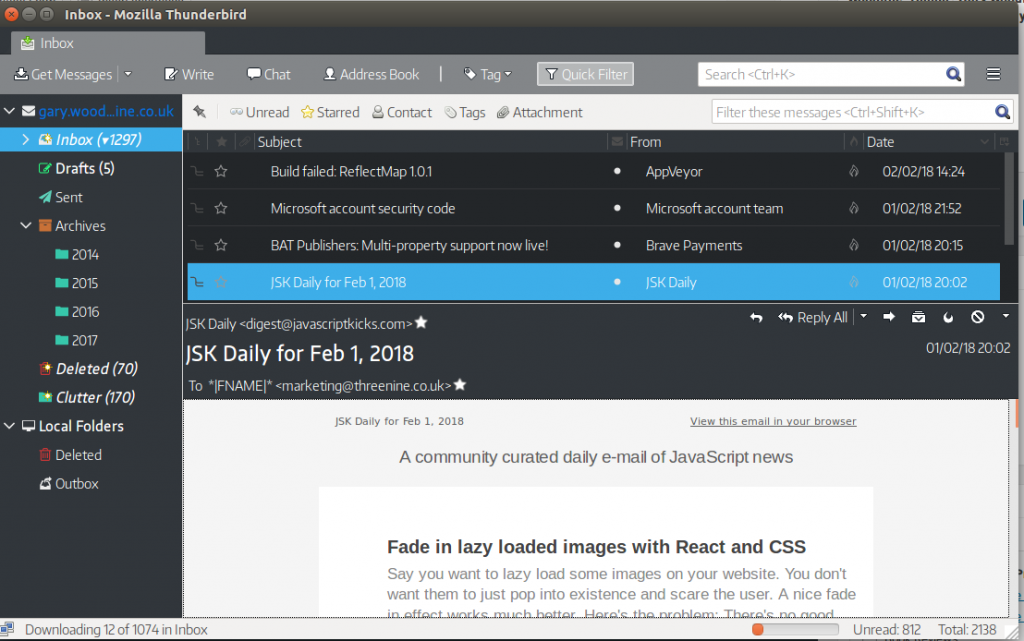Delete the open message via circle-slash icon

[x=978, y=317]
